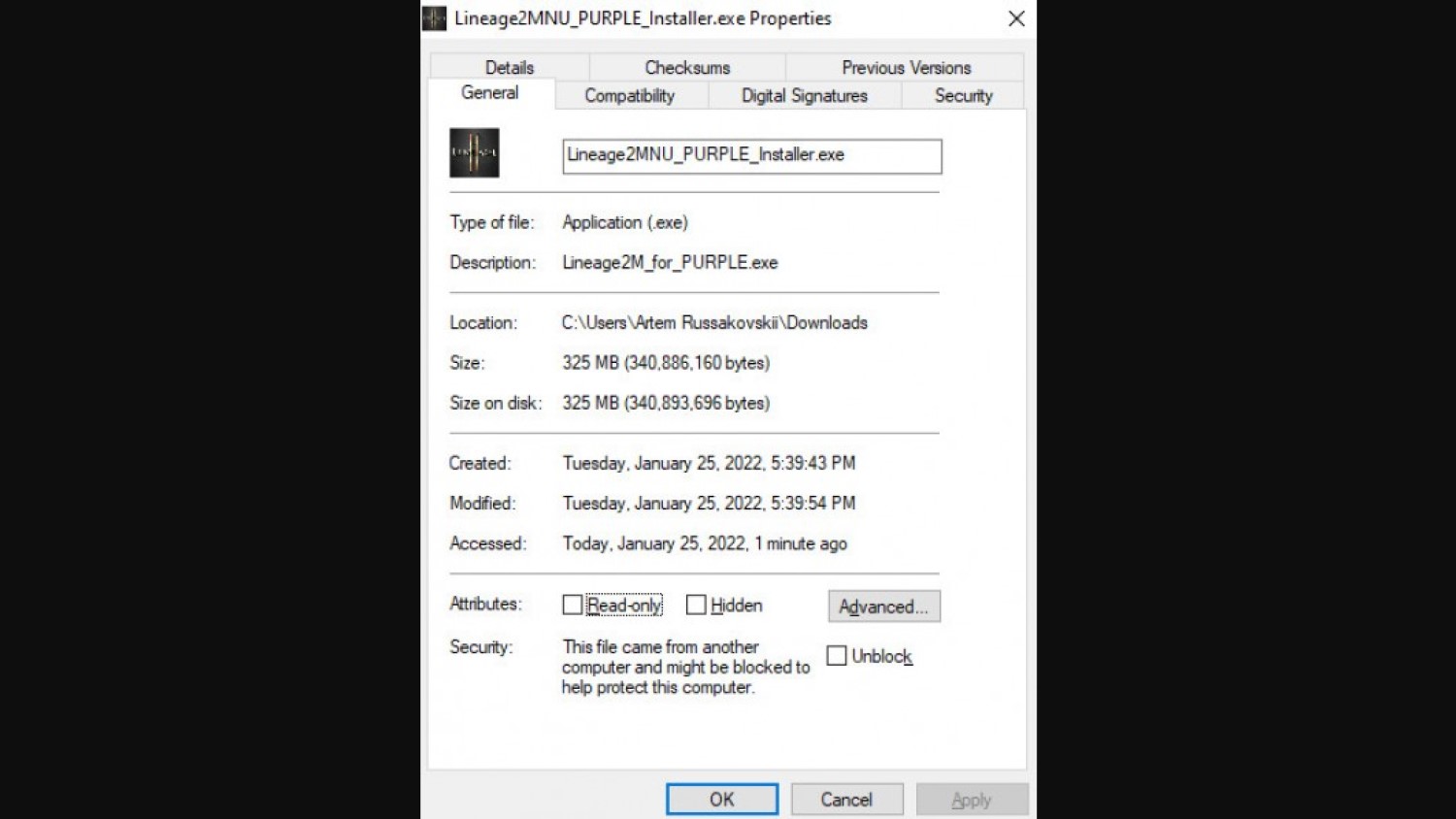Confirm with the OK button

722,800
